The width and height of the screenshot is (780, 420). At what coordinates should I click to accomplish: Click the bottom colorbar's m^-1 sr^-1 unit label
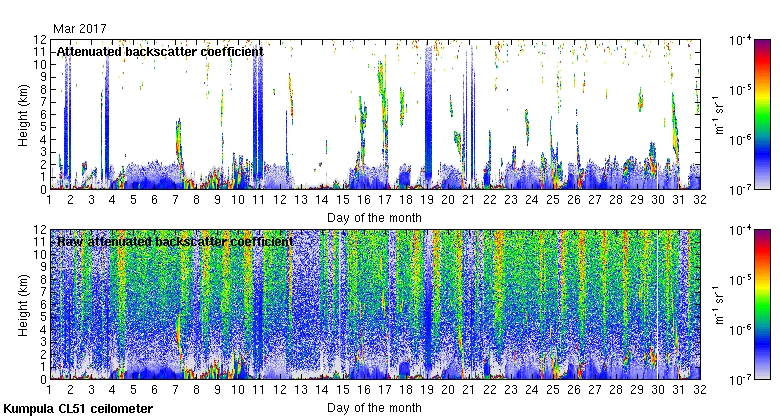pos(719,305)
